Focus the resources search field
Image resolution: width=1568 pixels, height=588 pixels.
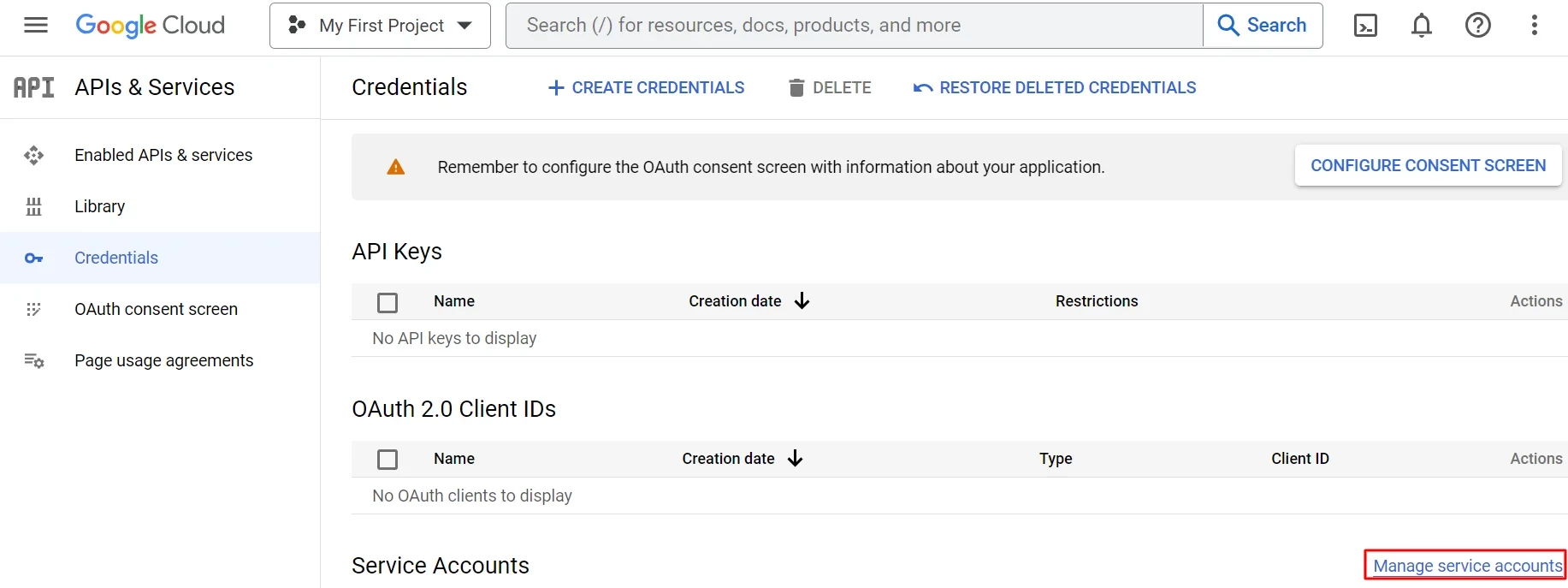coord(855,26)
